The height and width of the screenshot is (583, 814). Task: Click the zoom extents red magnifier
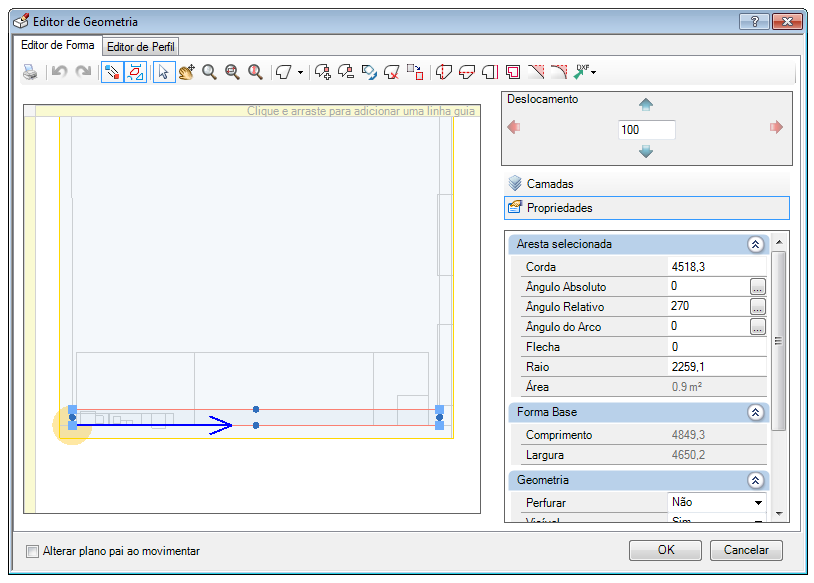click(255, 72)
